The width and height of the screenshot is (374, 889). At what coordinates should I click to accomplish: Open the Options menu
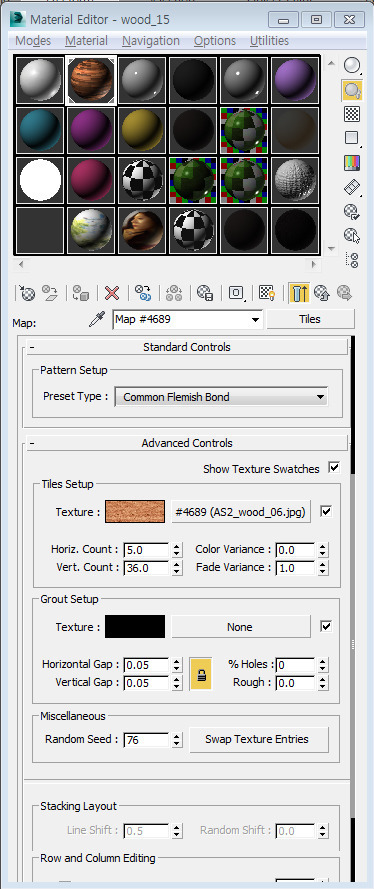(x=215, y=41)
